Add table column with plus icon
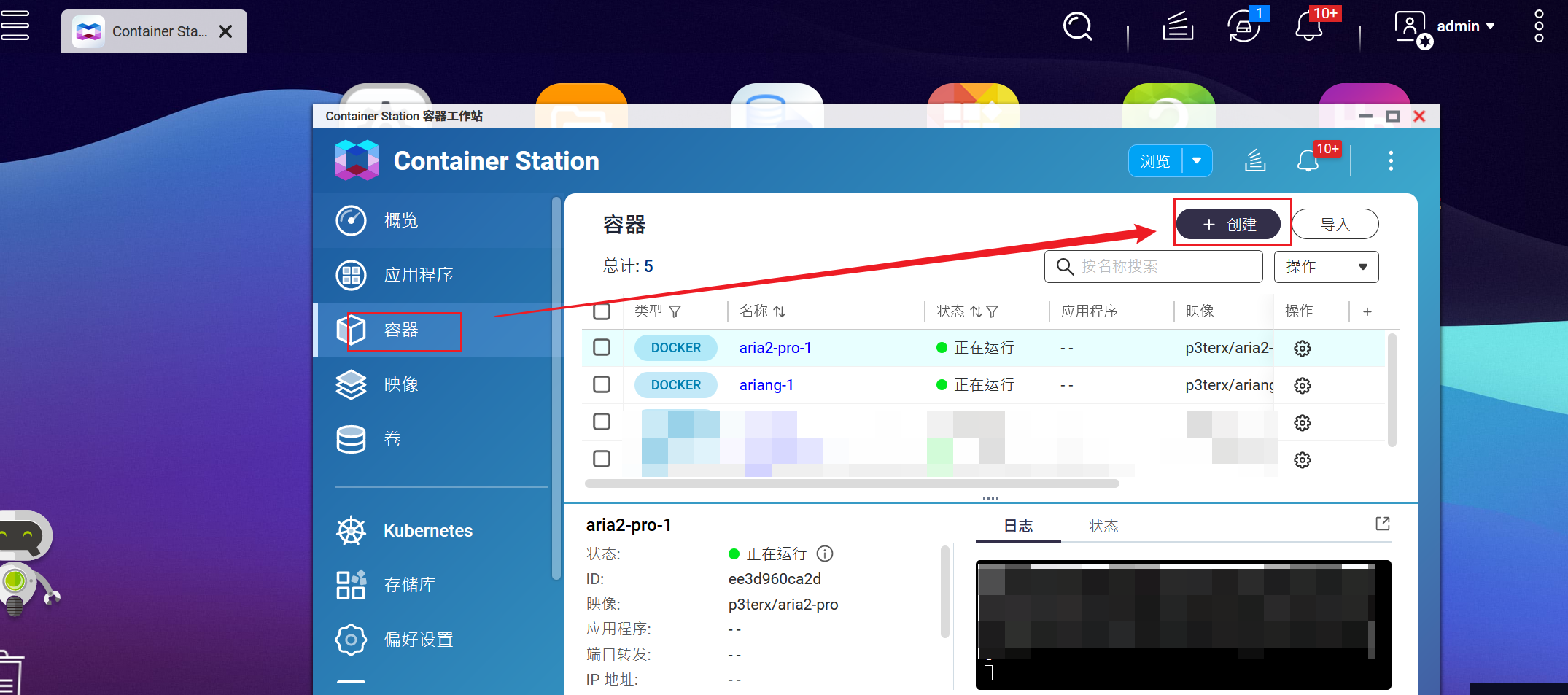 coord(1367,311)
